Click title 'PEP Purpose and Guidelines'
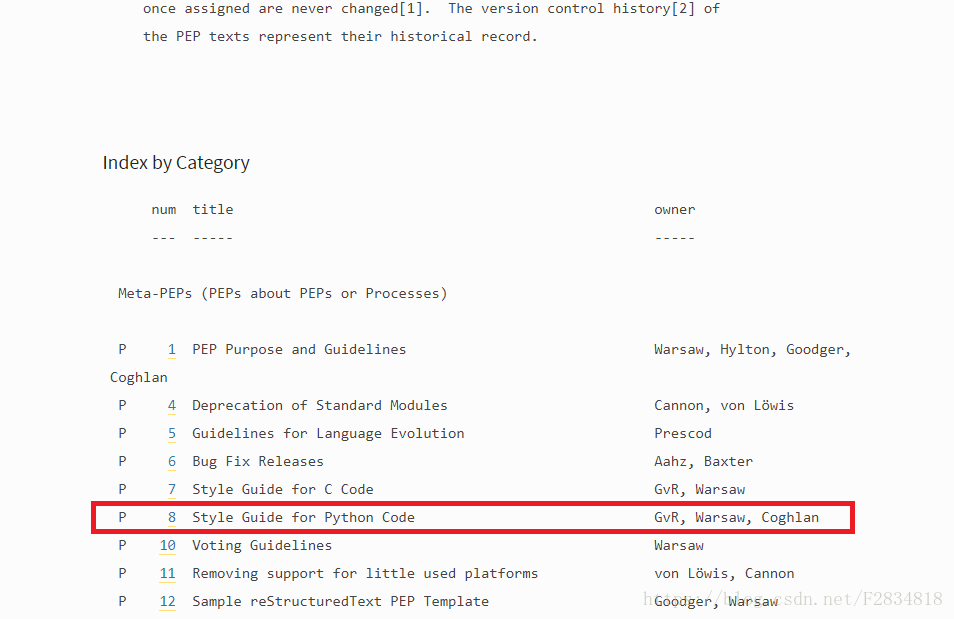The image size is (954, 619). pos(299,349)
